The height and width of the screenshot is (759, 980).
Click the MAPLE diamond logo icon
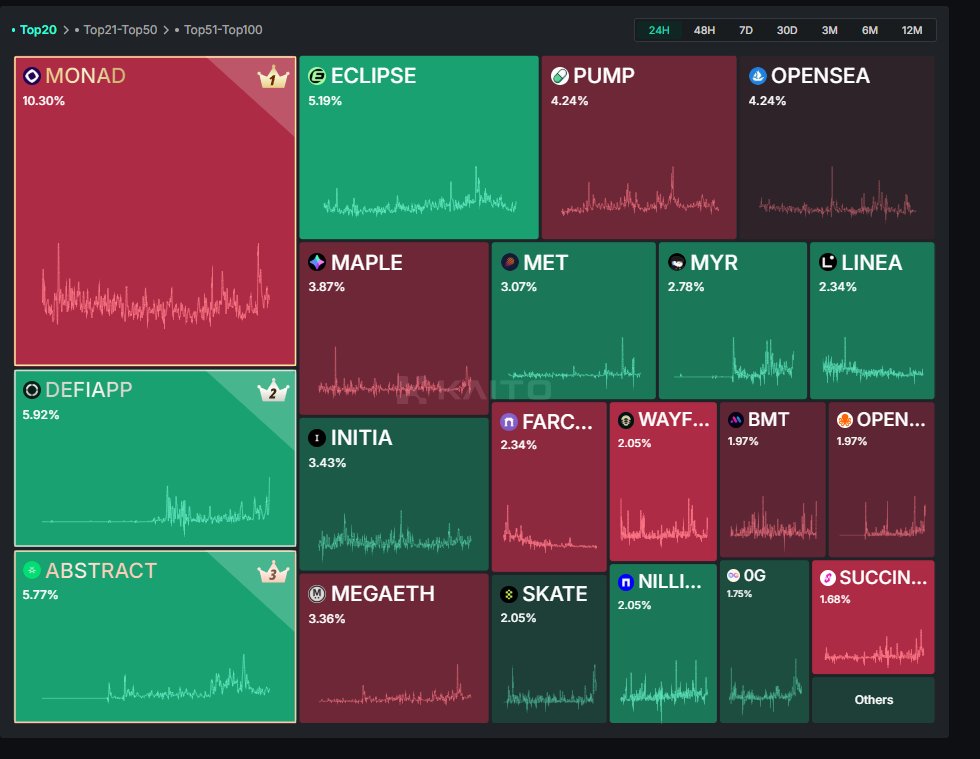317,262
